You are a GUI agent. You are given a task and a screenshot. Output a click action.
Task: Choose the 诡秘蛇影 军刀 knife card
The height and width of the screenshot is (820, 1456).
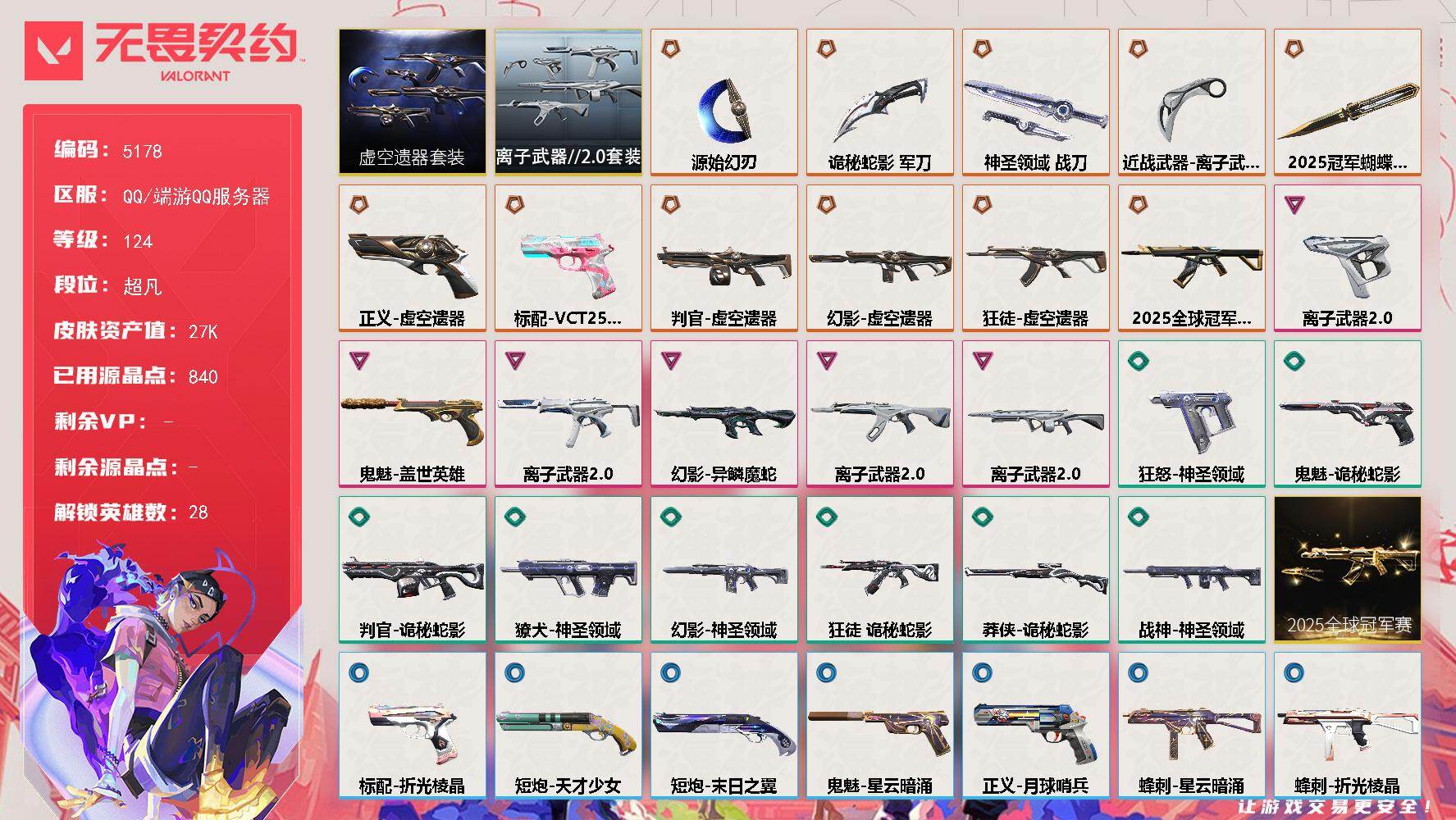point(879,102)
